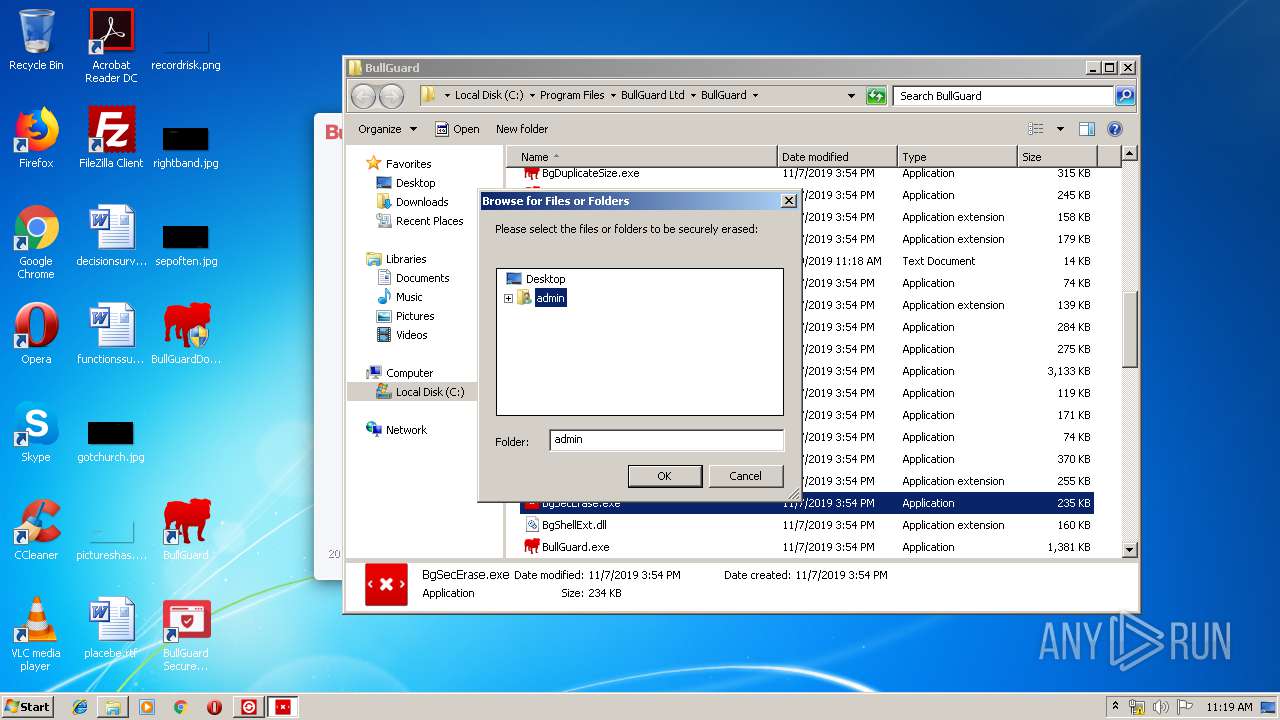Open address bar history dropdown
This screenshot has height=720, width=1280.
tap(851, 96)
